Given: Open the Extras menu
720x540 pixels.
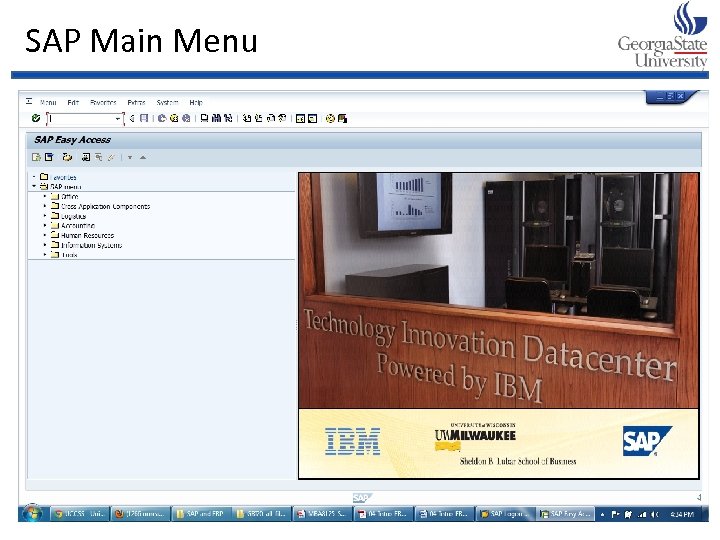Looking at the screenshot, I should tap(136, 102).
